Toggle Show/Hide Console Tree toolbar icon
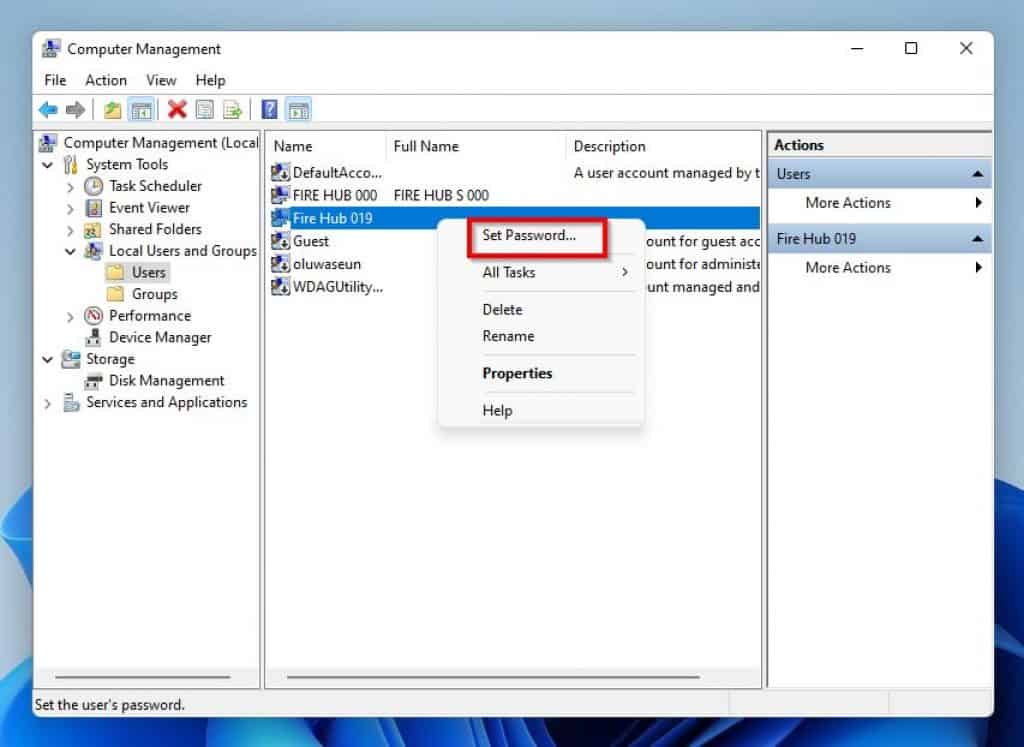 click(x=141, y=110)
